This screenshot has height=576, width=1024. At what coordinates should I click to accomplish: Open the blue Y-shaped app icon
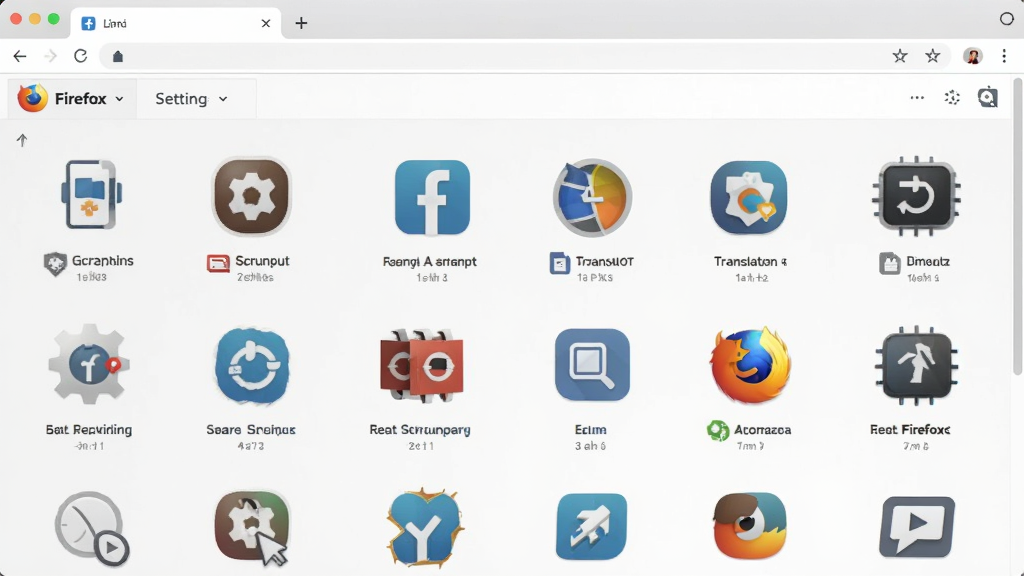tap(424, 526)
